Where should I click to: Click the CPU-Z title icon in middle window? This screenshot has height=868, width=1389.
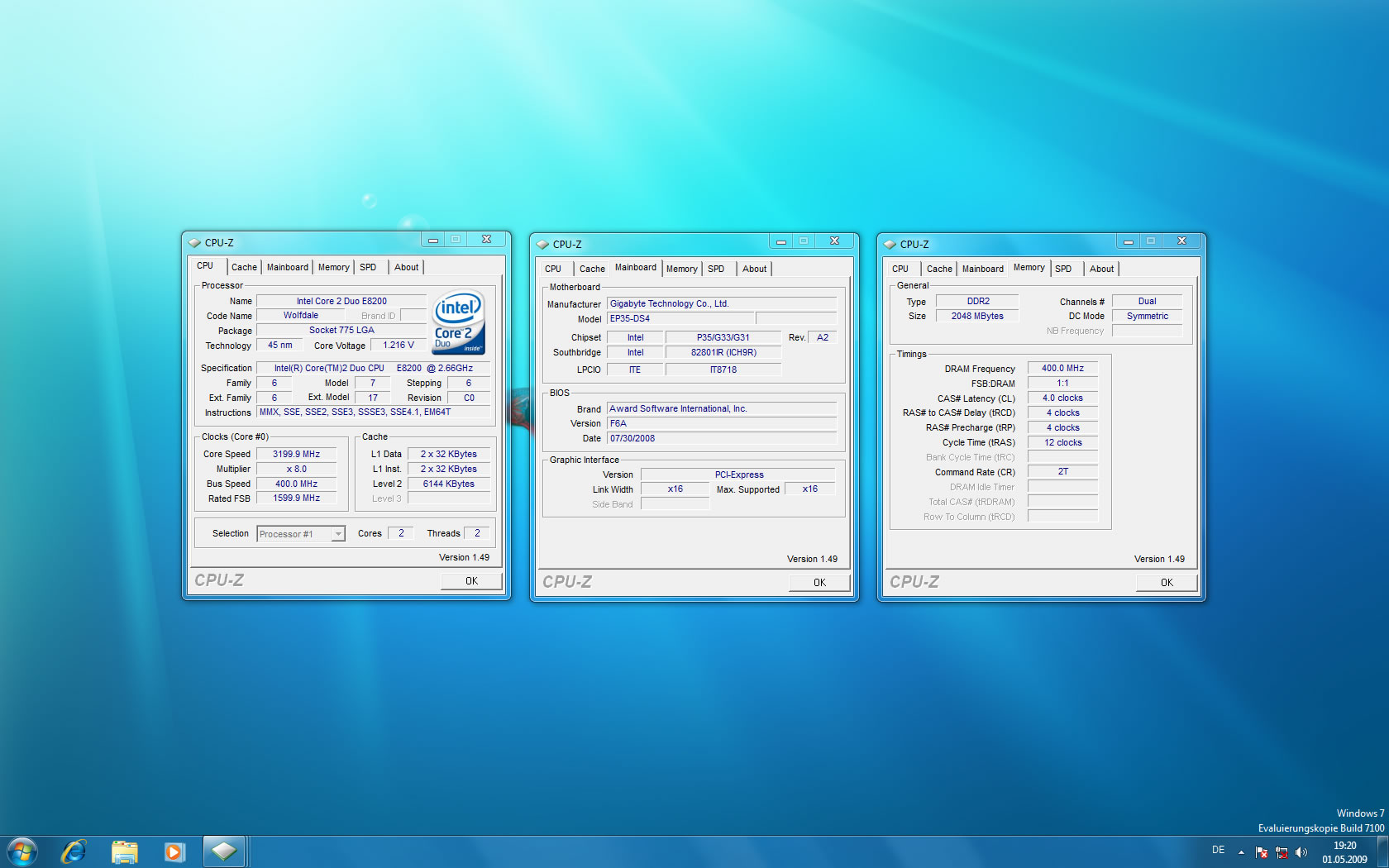point(542,245)
